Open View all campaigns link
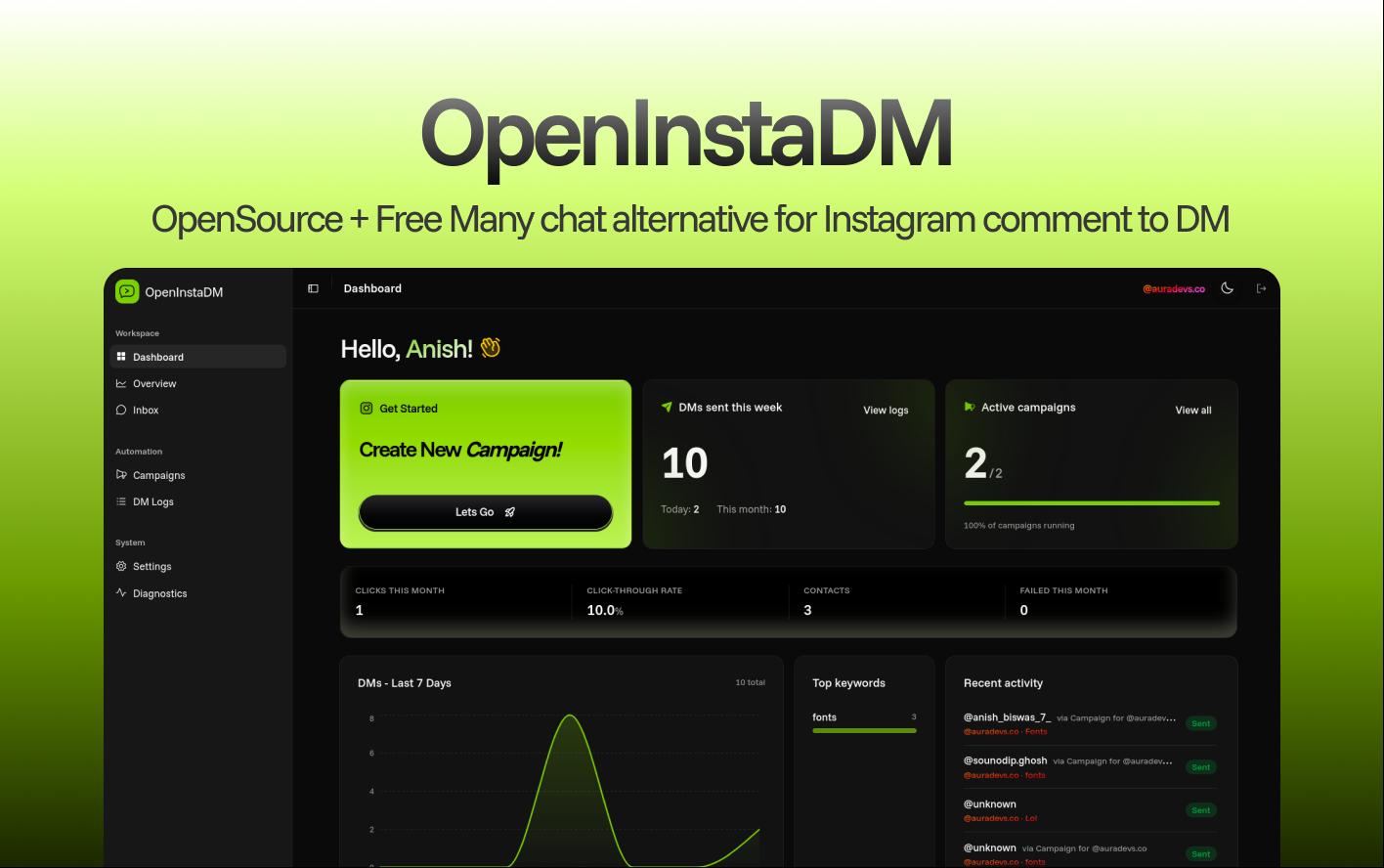The image size is (1384, 868). pos(1193,411)
